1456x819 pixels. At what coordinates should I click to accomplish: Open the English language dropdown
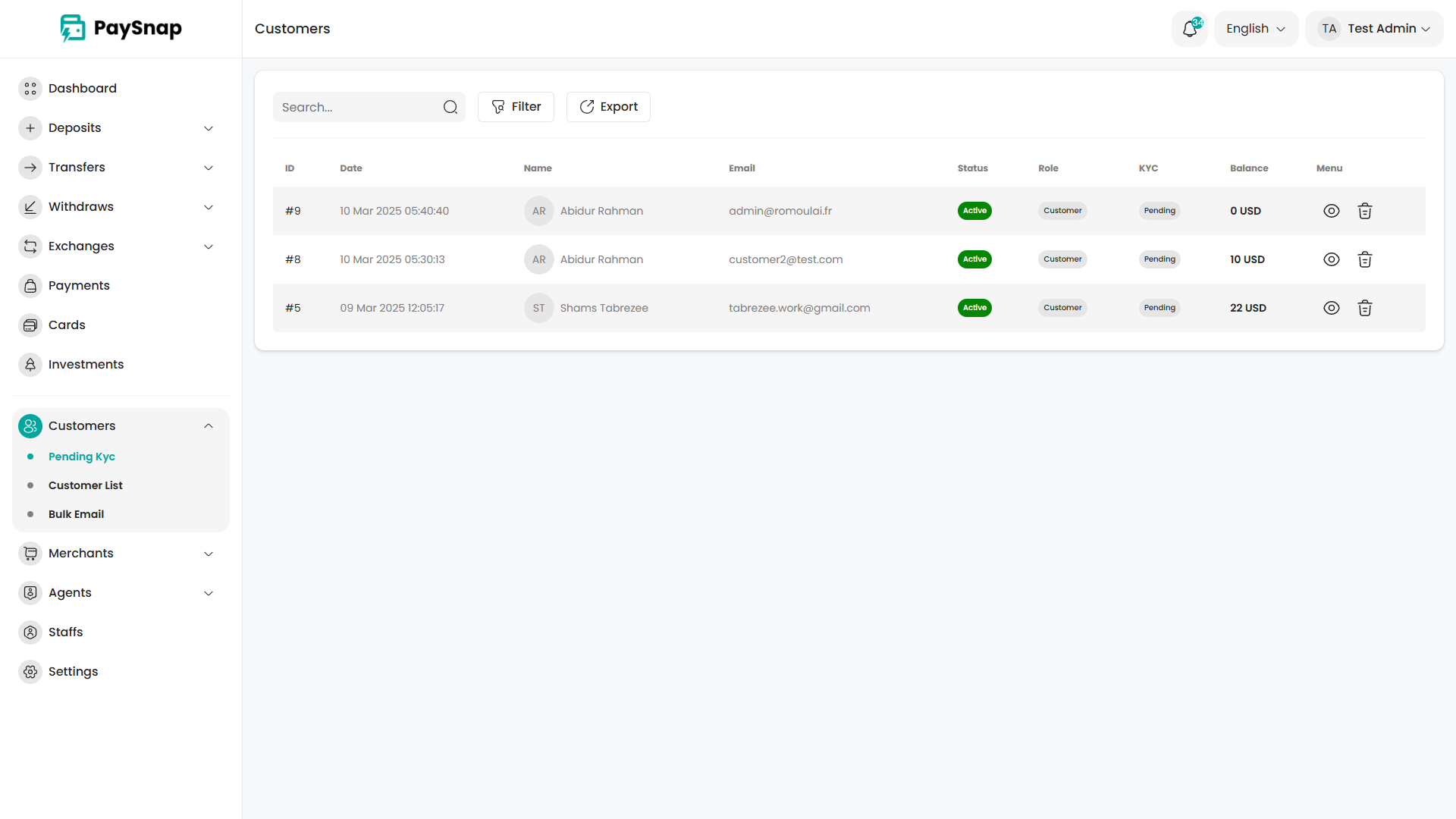[x=1256, y=29]
